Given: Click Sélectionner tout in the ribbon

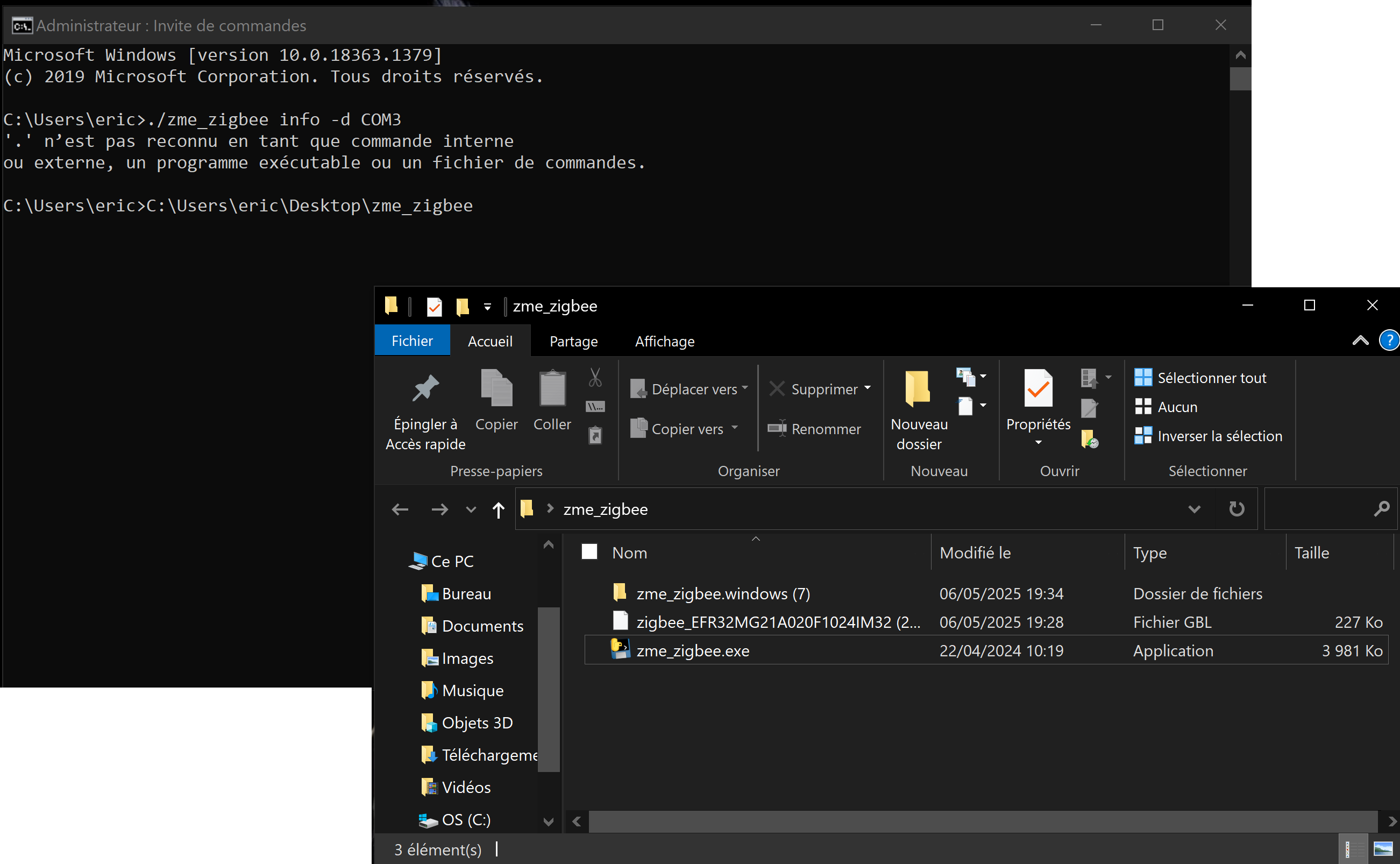Looking at the screenshot, I should point(1211,378).
